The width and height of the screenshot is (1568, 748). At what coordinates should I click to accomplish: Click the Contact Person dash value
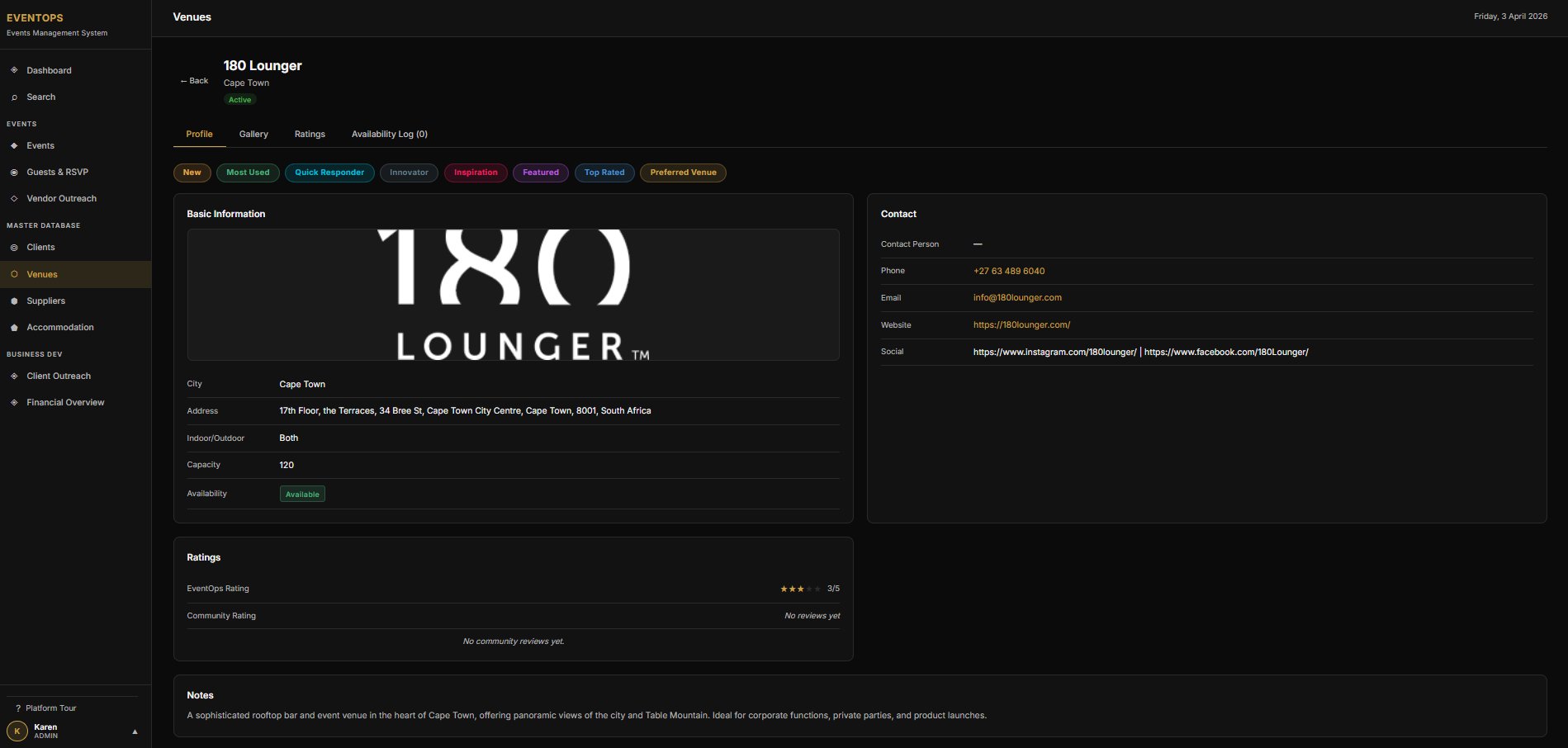pyautogui.click(x=978, y=244)
